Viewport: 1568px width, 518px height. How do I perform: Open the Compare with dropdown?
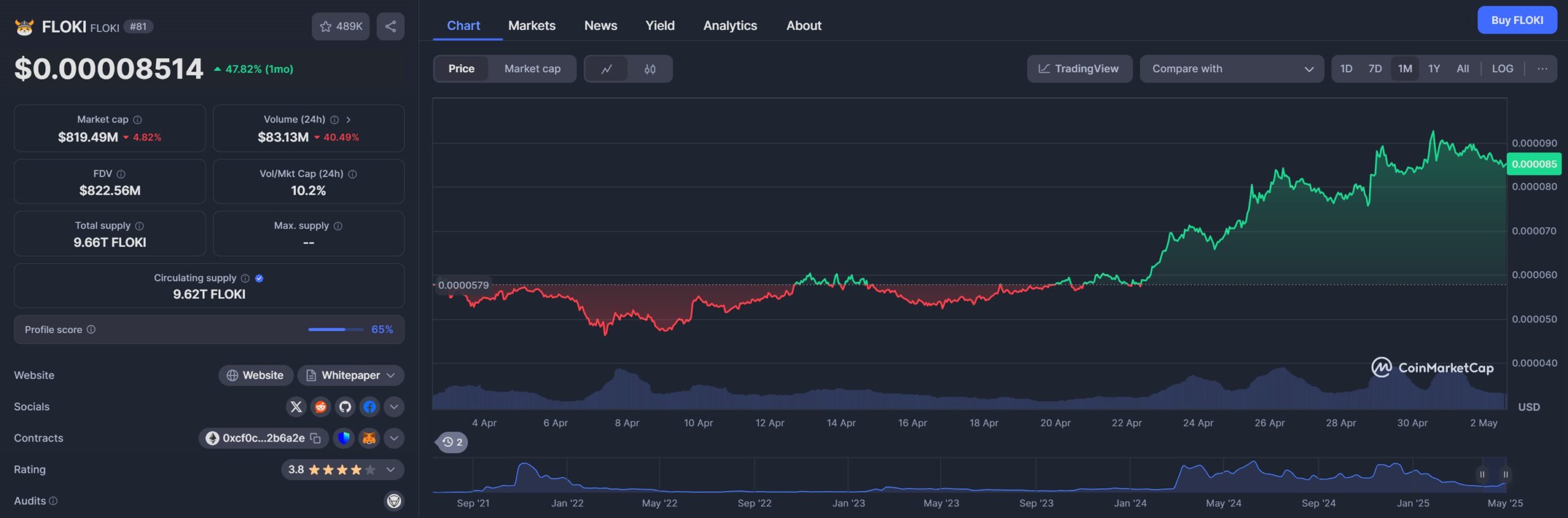pyautogui.click(x=1232, y=69)
